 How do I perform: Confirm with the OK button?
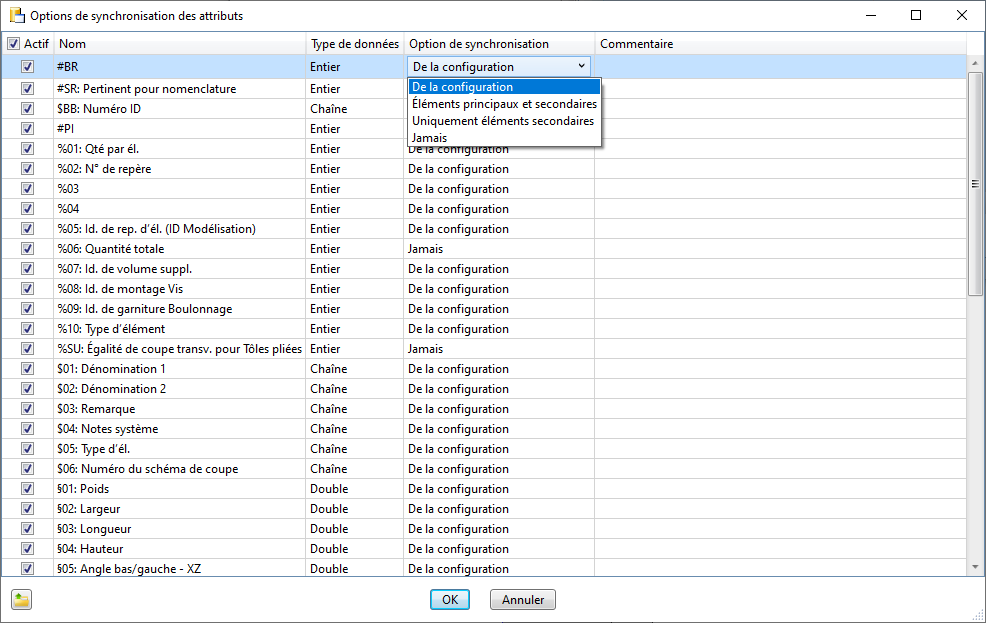pyautogui.click(x=450, y=600)
